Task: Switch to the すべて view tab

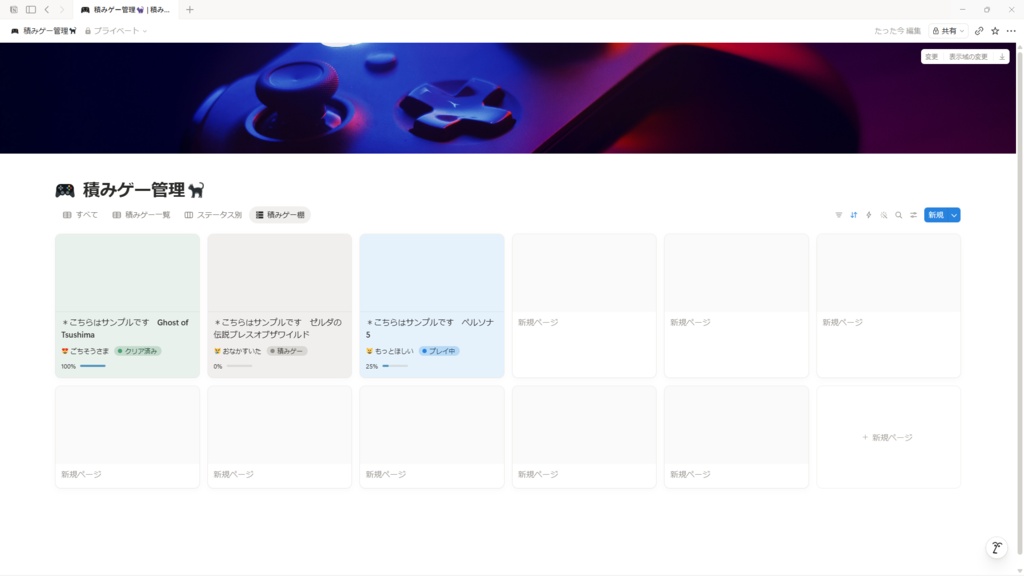Action: point(80,215)
